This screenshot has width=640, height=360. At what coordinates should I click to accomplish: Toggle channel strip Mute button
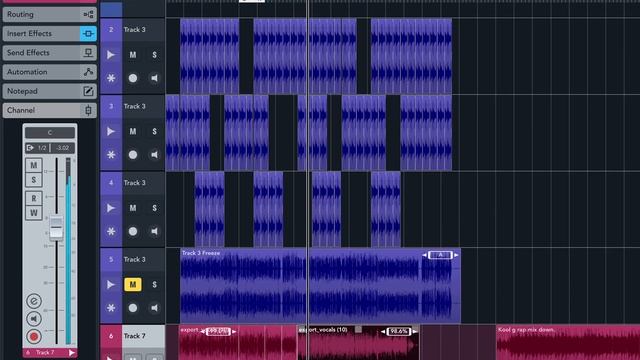33,165
